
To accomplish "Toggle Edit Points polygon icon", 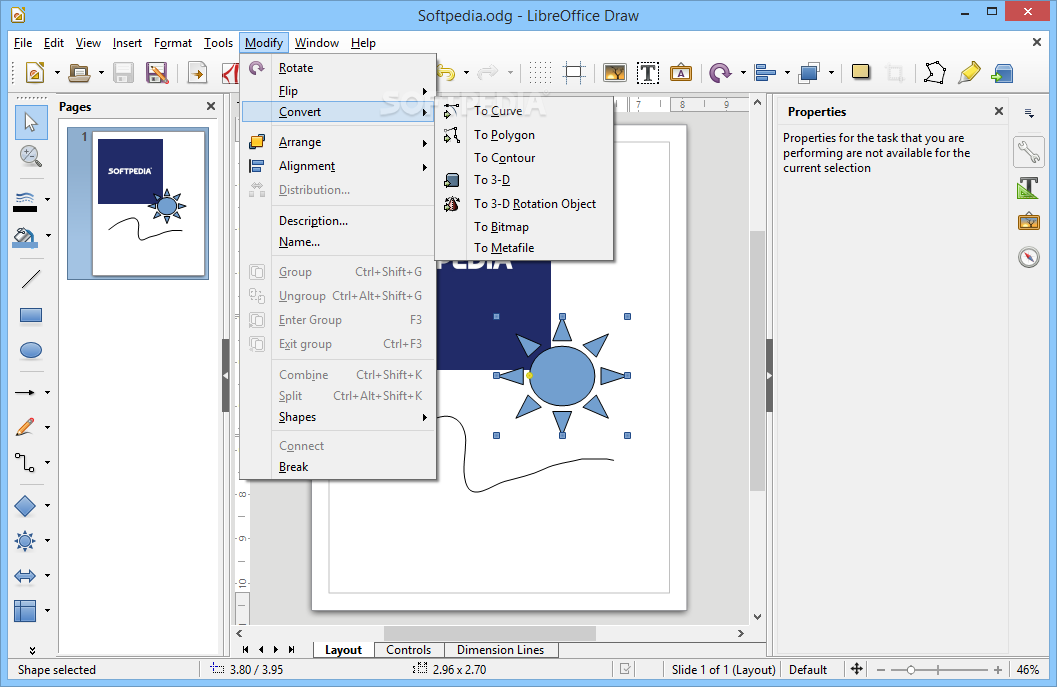I will point(935,72).
